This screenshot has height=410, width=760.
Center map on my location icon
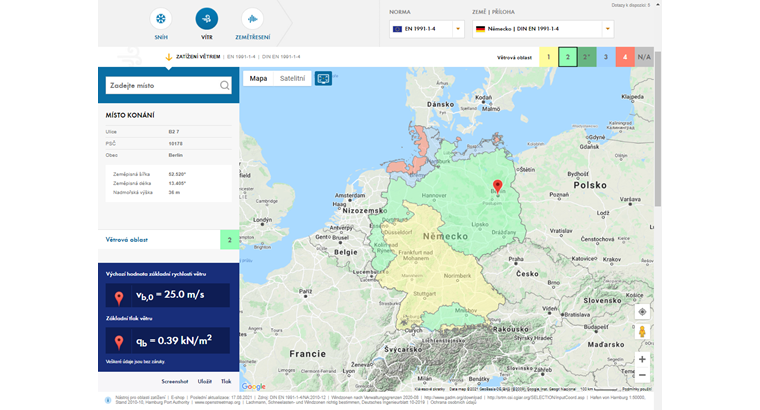pyautogui.click(x=642, y=312)
